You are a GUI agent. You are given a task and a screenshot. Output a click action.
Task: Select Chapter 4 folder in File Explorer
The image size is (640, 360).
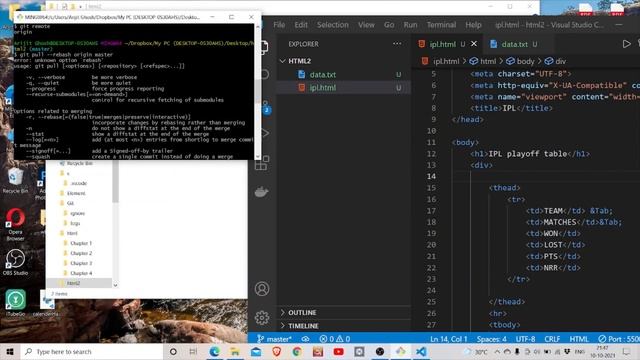(81, 273)
